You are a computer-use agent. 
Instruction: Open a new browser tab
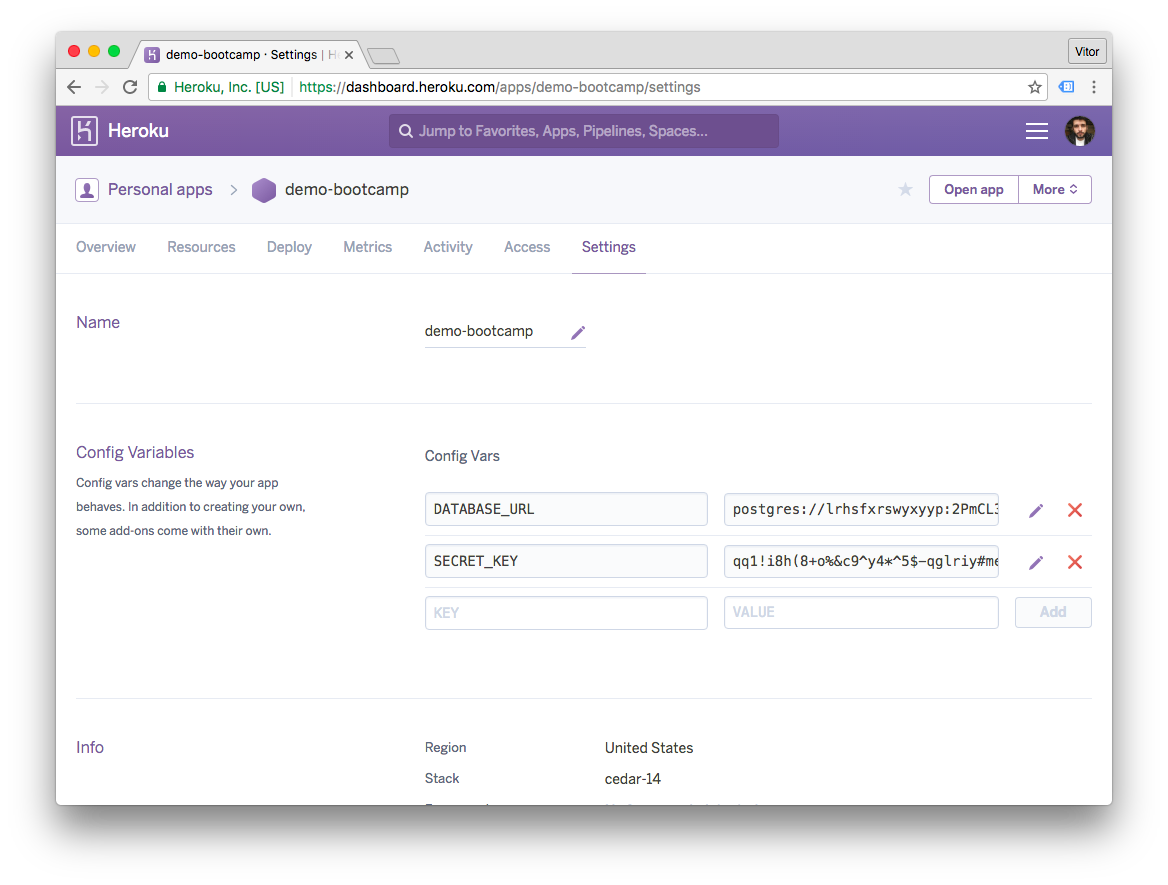384,56
